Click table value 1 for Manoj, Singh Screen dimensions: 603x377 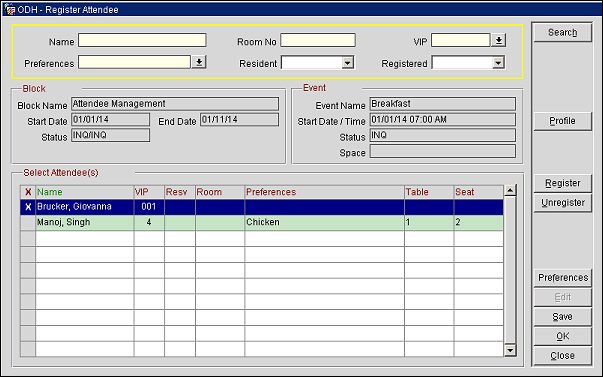pyautogui.click(x=429, y=223)
